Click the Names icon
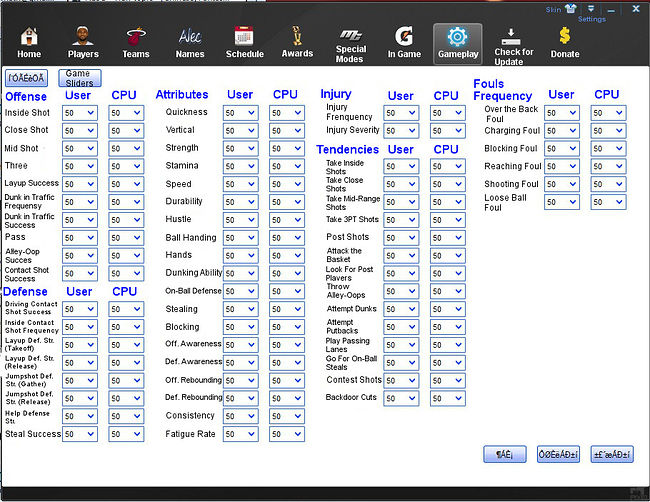 click(190, 42)
